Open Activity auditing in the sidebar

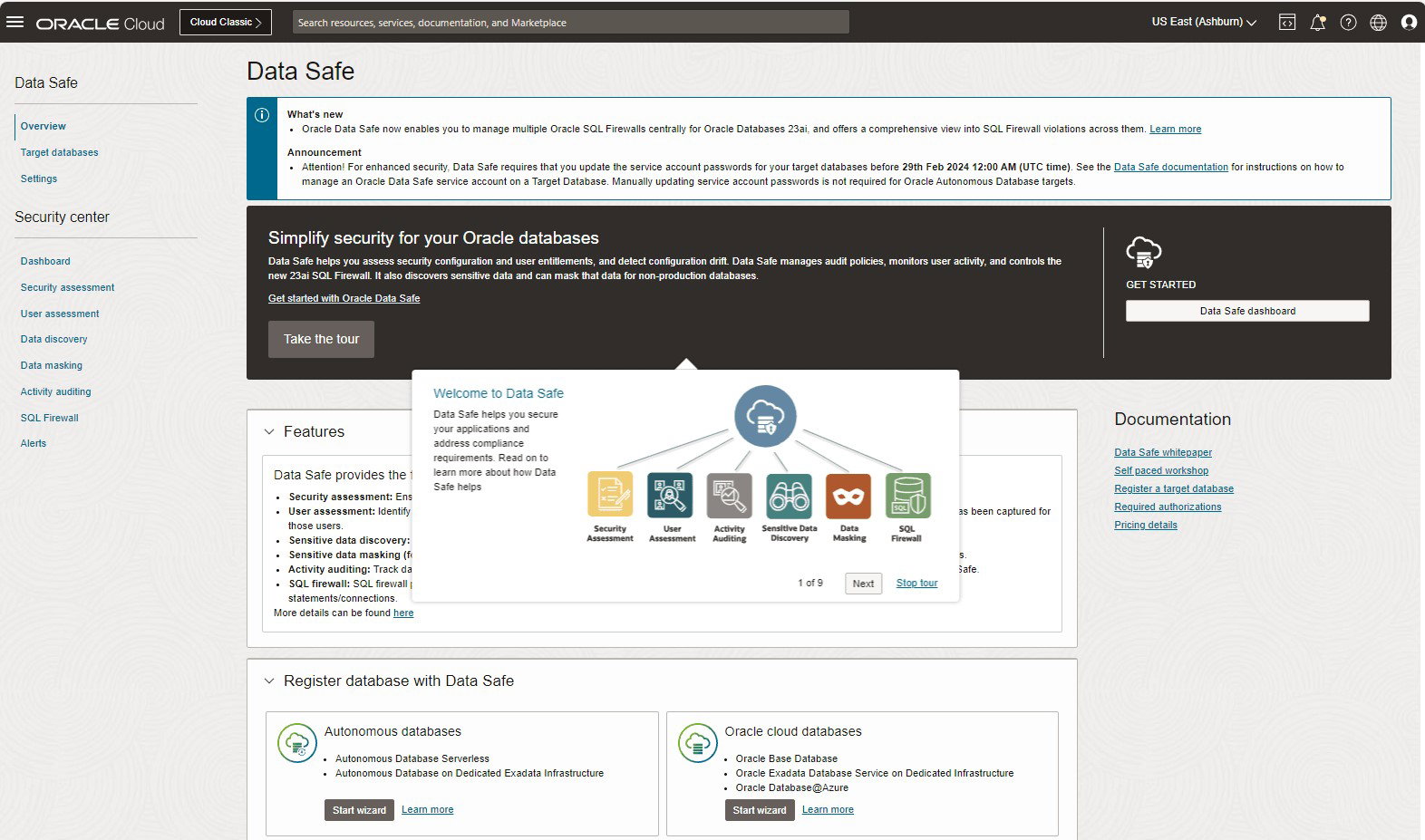click(x=56, y=391)
